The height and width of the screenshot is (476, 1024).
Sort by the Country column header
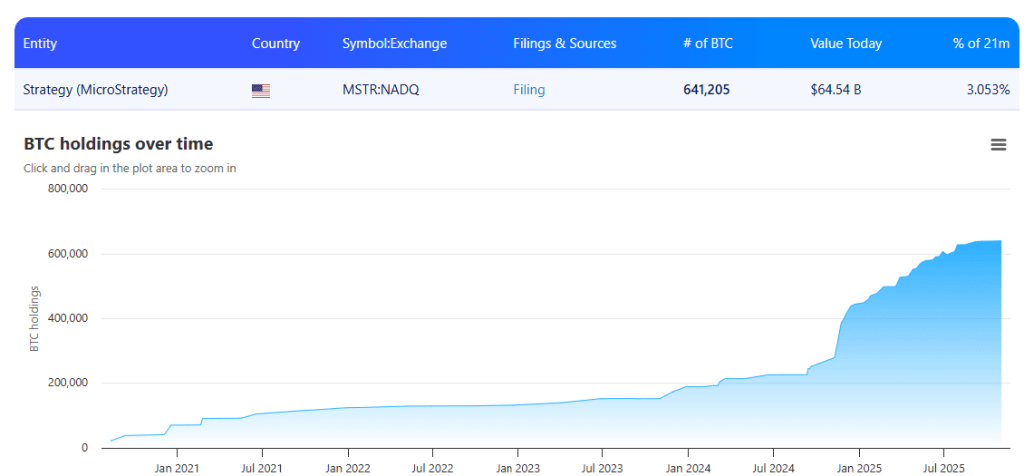(x=275, y=43)
